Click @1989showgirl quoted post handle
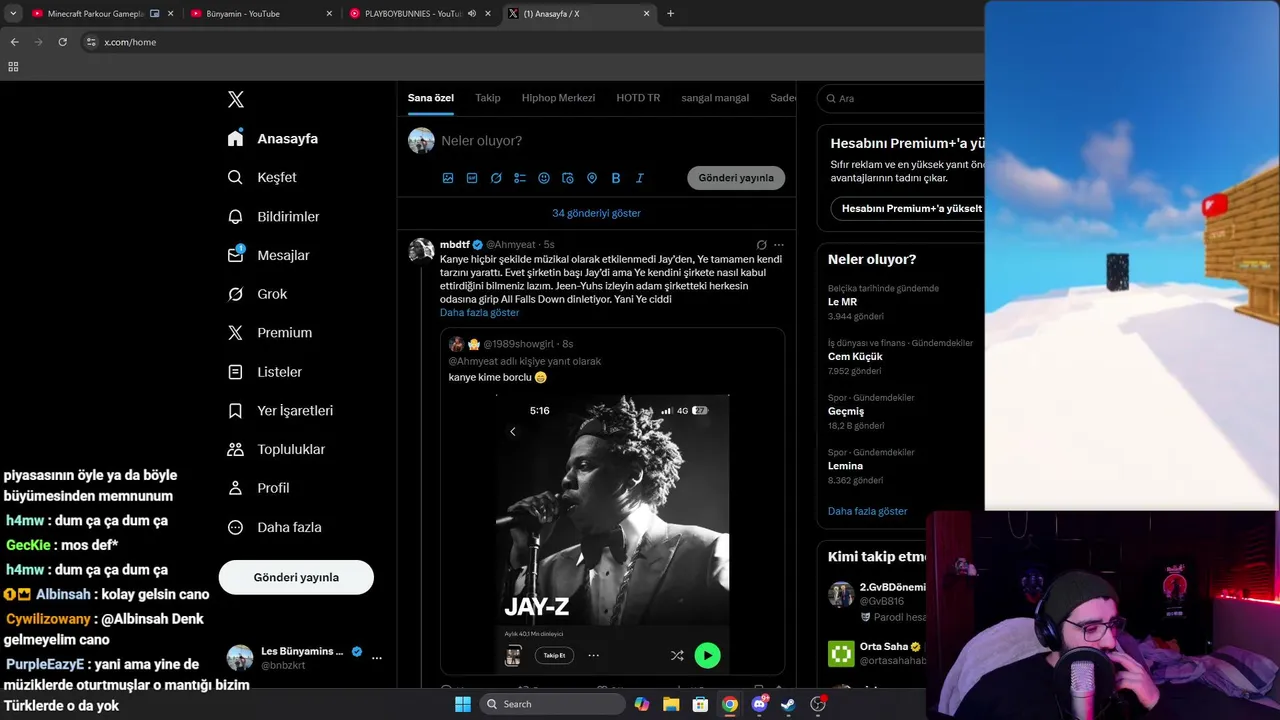This screenshot has width=1280, height=720. click(x=520, y=344)
